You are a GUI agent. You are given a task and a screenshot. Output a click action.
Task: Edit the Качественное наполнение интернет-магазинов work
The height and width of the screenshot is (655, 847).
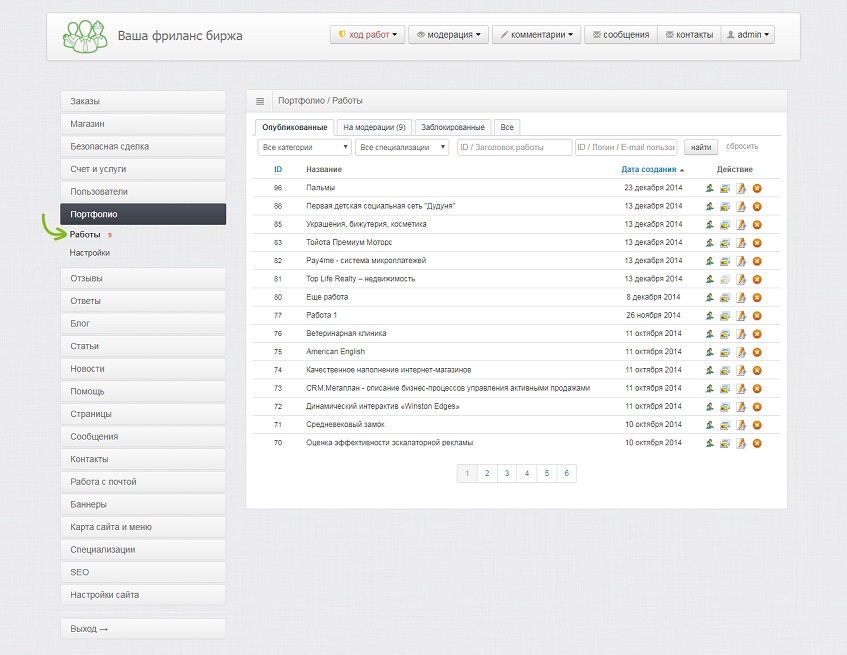[x=741, y=370]
